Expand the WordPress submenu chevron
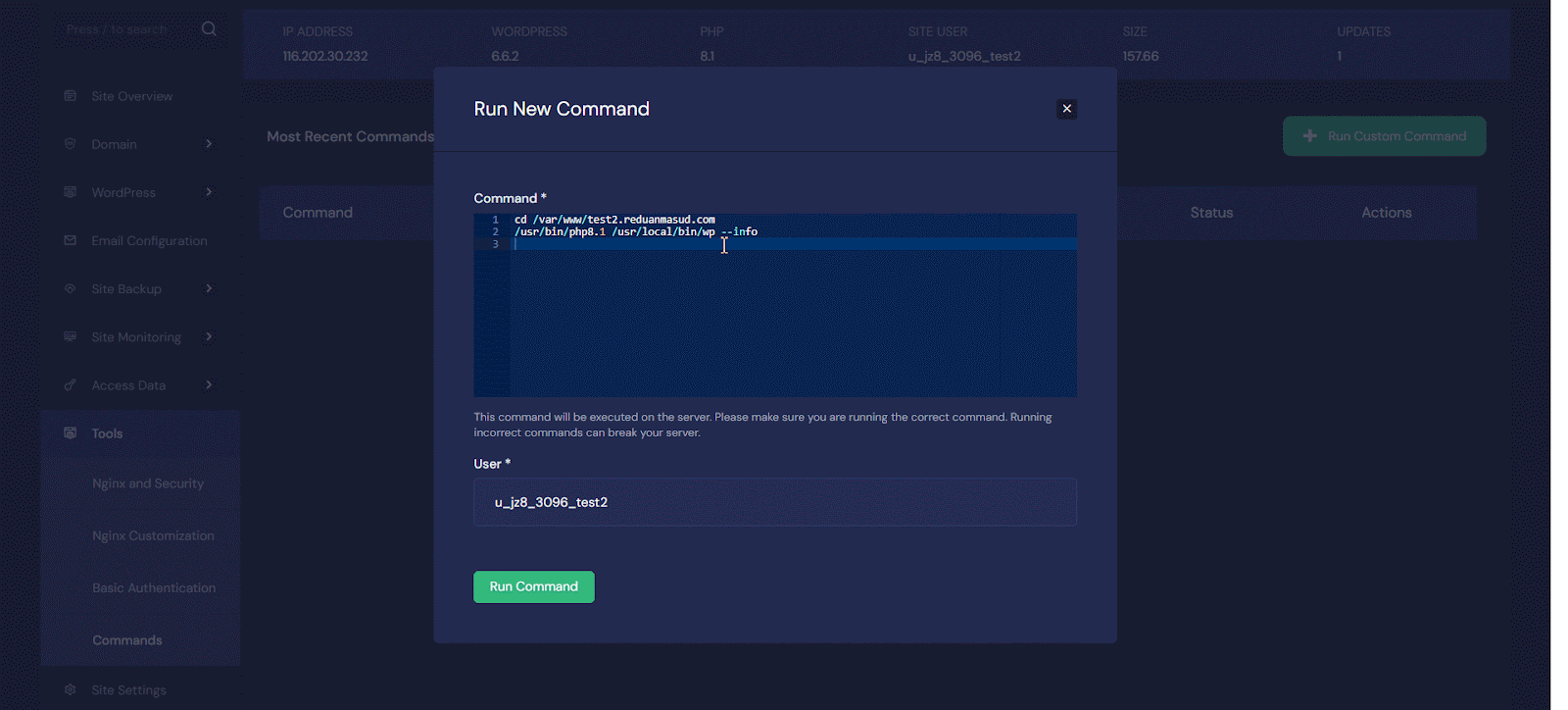This screenshot has width=1568, height=710. pyautogui.click(x=209, y=191)
